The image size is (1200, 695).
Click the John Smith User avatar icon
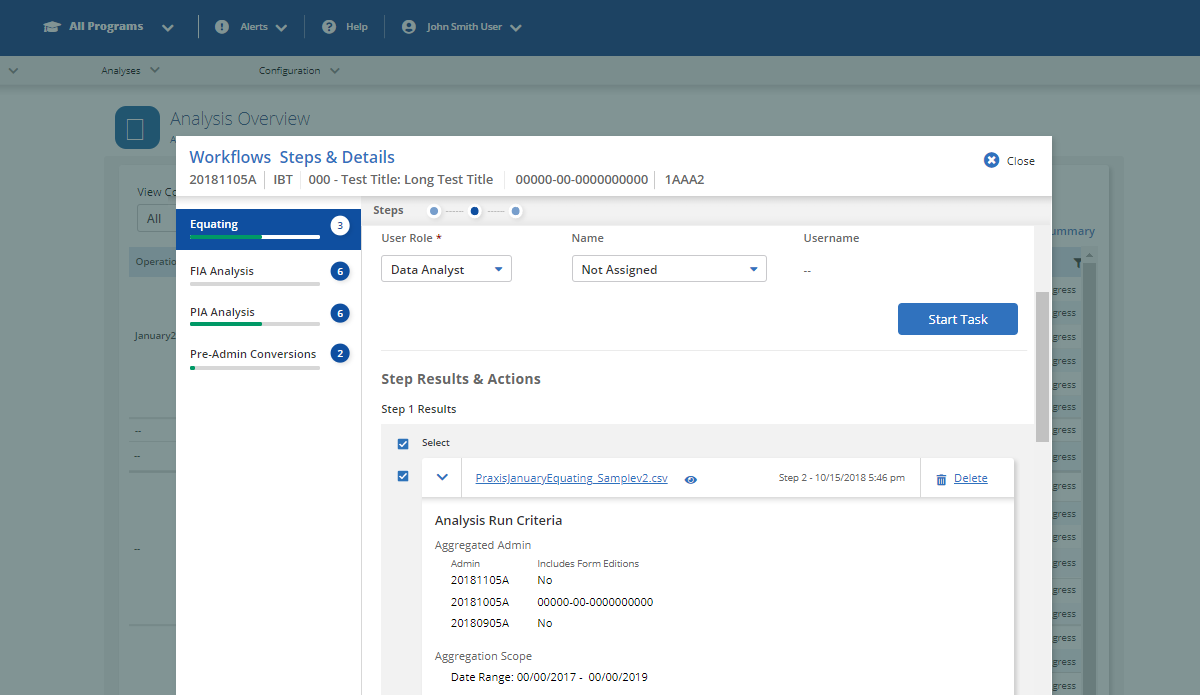tap(408, 27)
